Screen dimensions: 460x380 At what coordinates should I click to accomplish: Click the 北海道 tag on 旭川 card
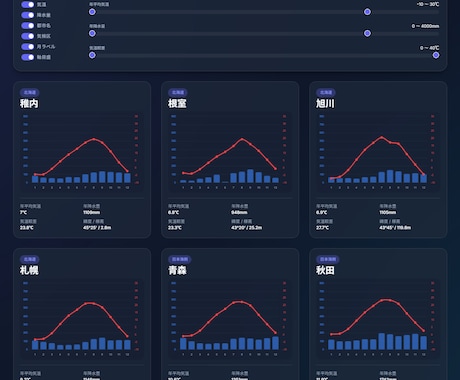click(326, 92)
